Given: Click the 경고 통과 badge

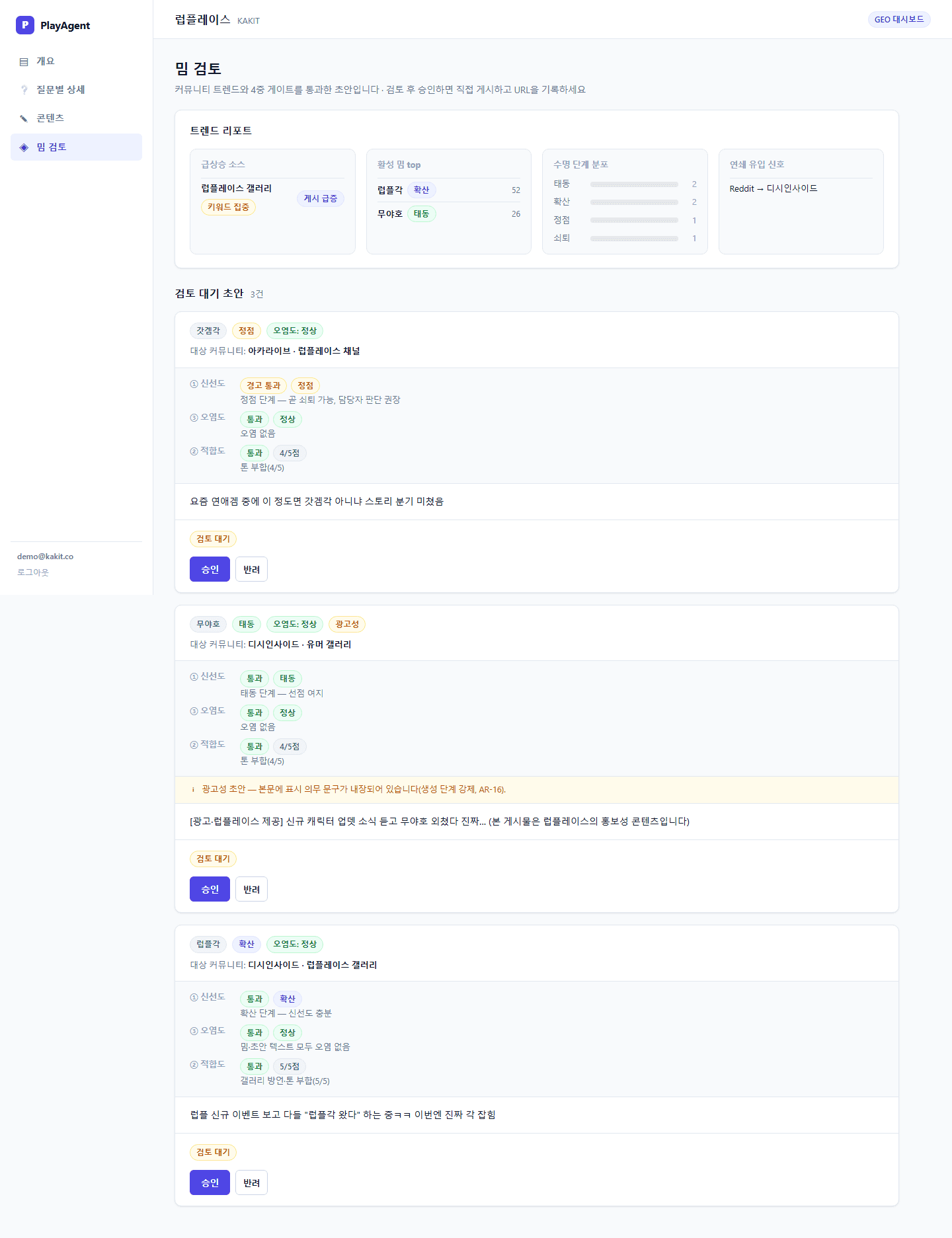Looking at the screenshot, I should coord(263,385).
